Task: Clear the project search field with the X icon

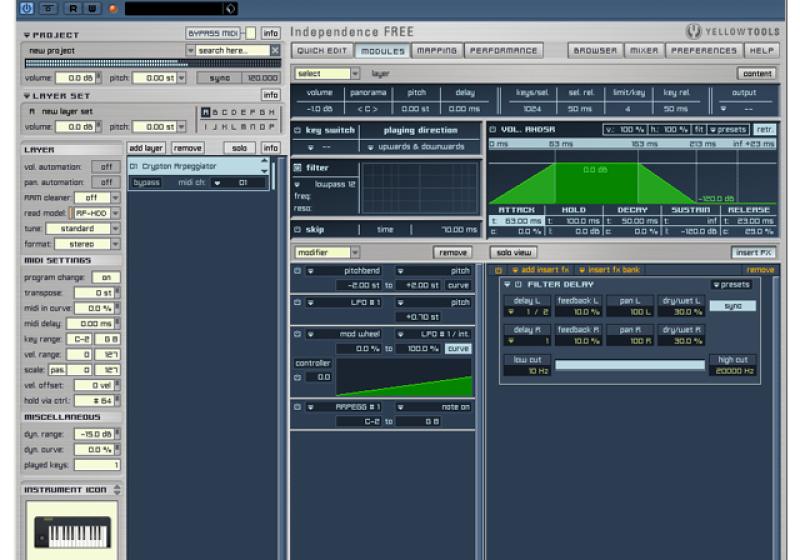Action: [x=275, y=50]
